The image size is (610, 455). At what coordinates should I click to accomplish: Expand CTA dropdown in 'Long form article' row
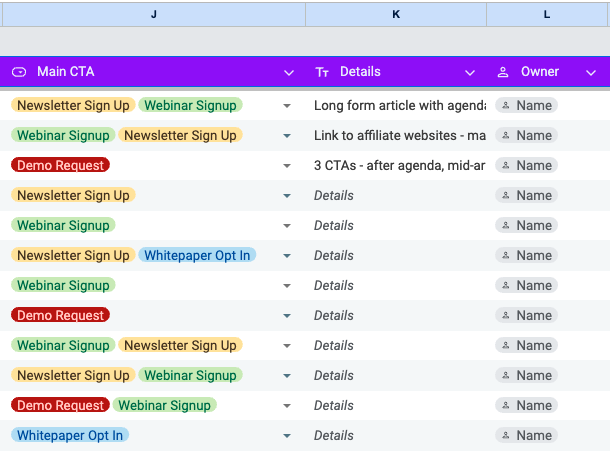coord(287,106)
